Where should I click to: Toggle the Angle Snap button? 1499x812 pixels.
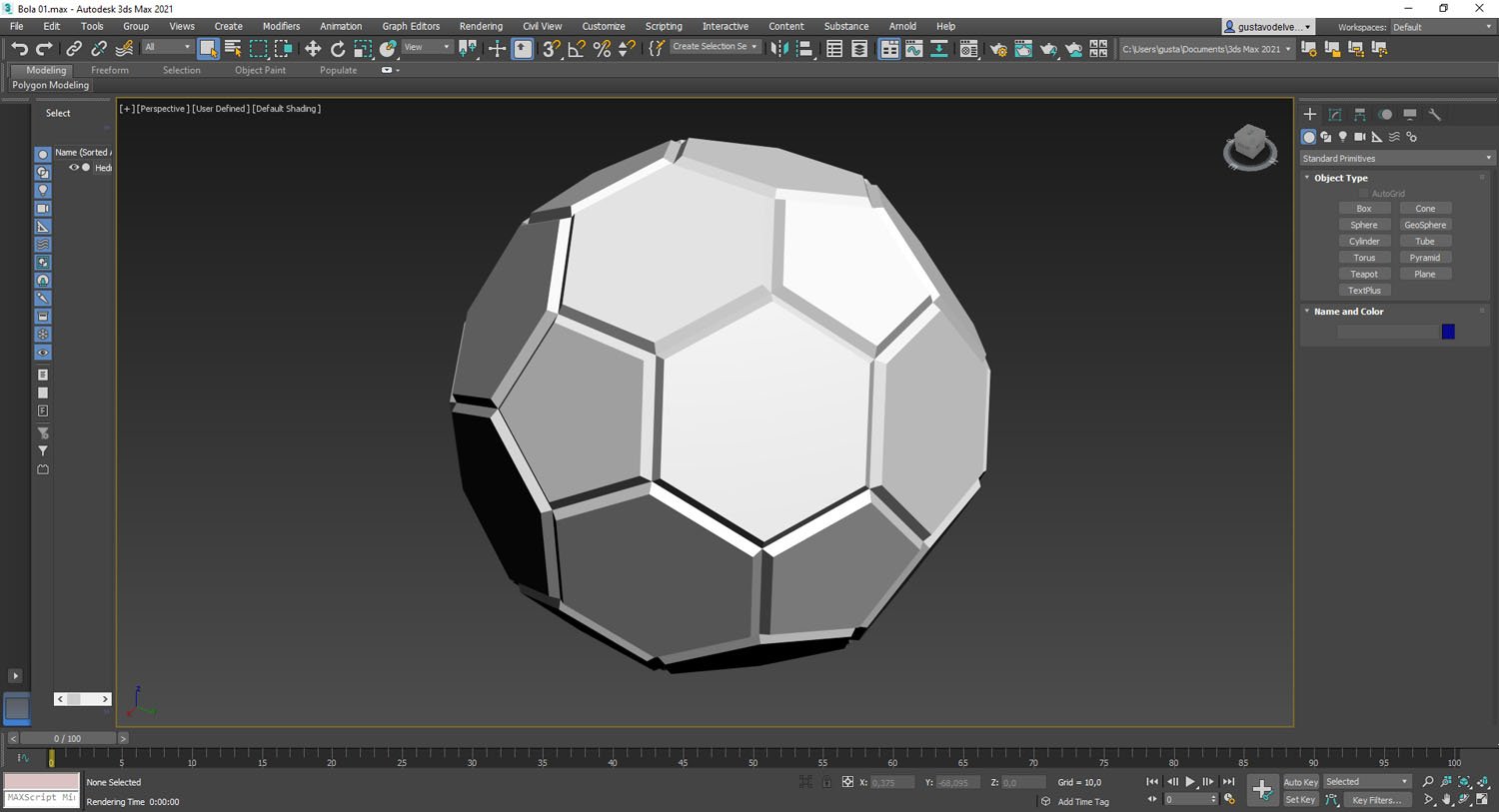(577, 48)
